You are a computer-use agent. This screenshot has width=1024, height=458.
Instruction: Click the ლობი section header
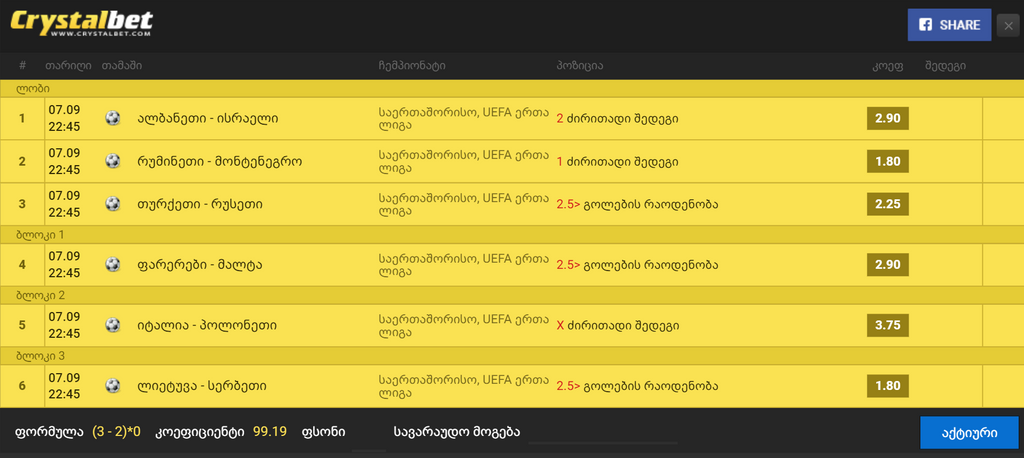pyautogui.click(x=512, y=89)
